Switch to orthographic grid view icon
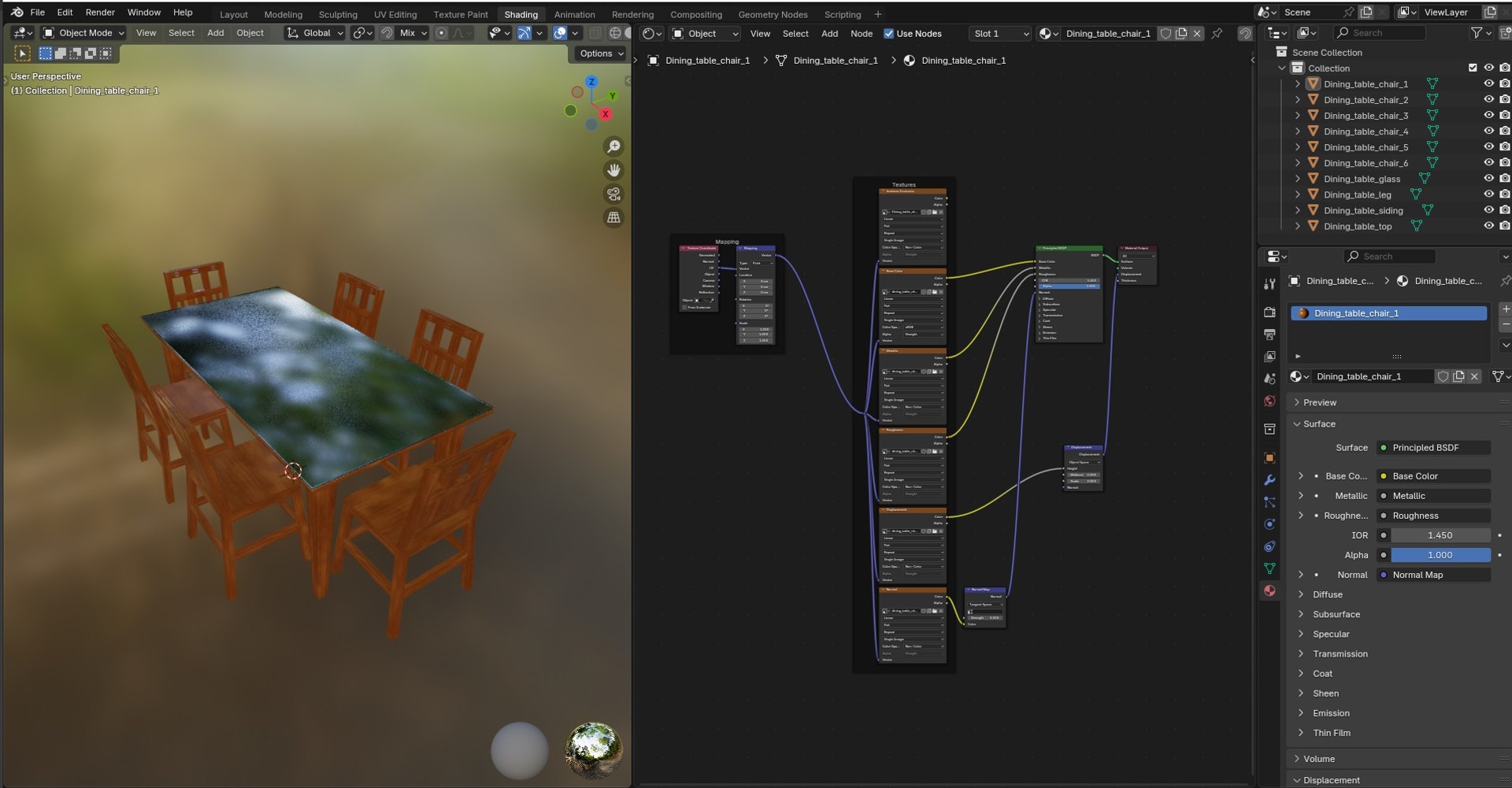 (x=613, y=217)
